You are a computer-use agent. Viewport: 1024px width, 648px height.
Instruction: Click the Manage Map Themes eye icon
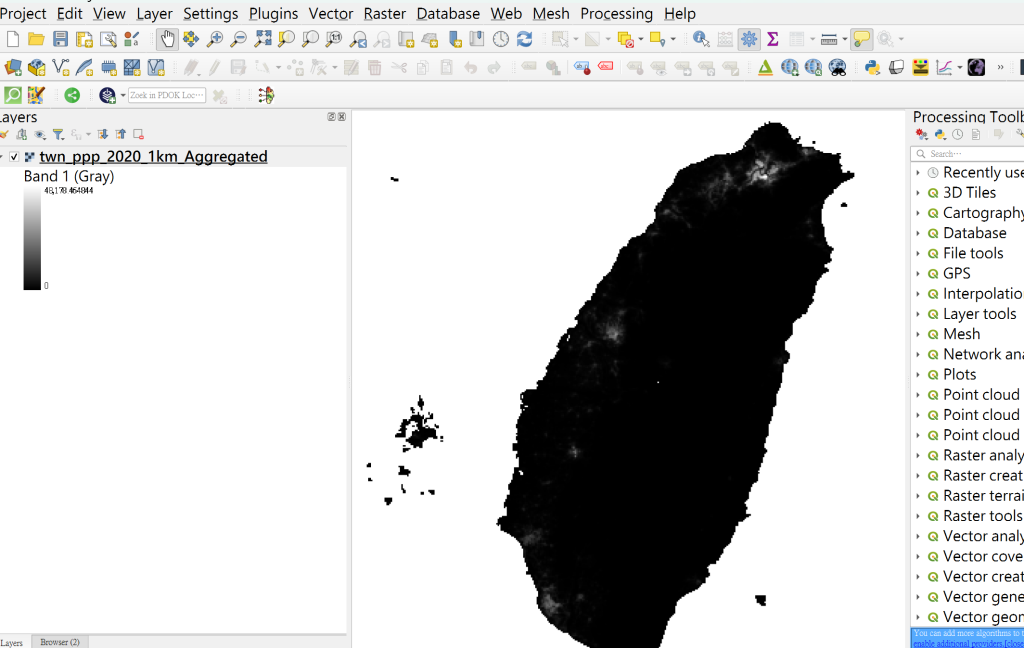tap(40, 134)
